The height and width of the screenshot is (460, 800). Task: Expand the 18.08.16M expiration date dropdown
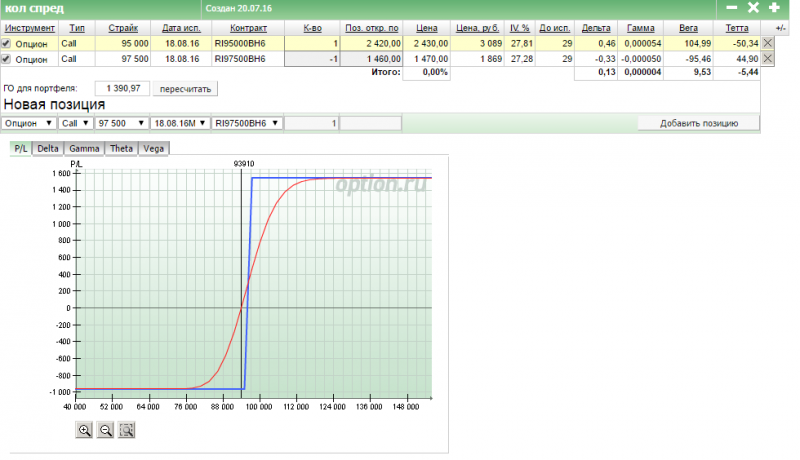click(x=180, y=123)
